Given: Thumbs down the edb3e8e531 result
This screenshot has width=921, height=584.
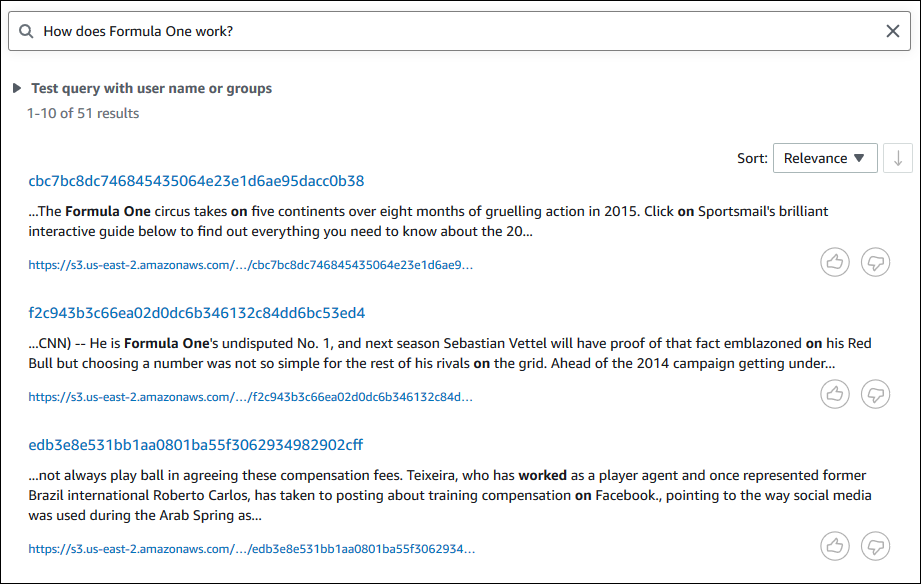Looking at the screenshot, I should pyautogui.click(x=875, y=546).
